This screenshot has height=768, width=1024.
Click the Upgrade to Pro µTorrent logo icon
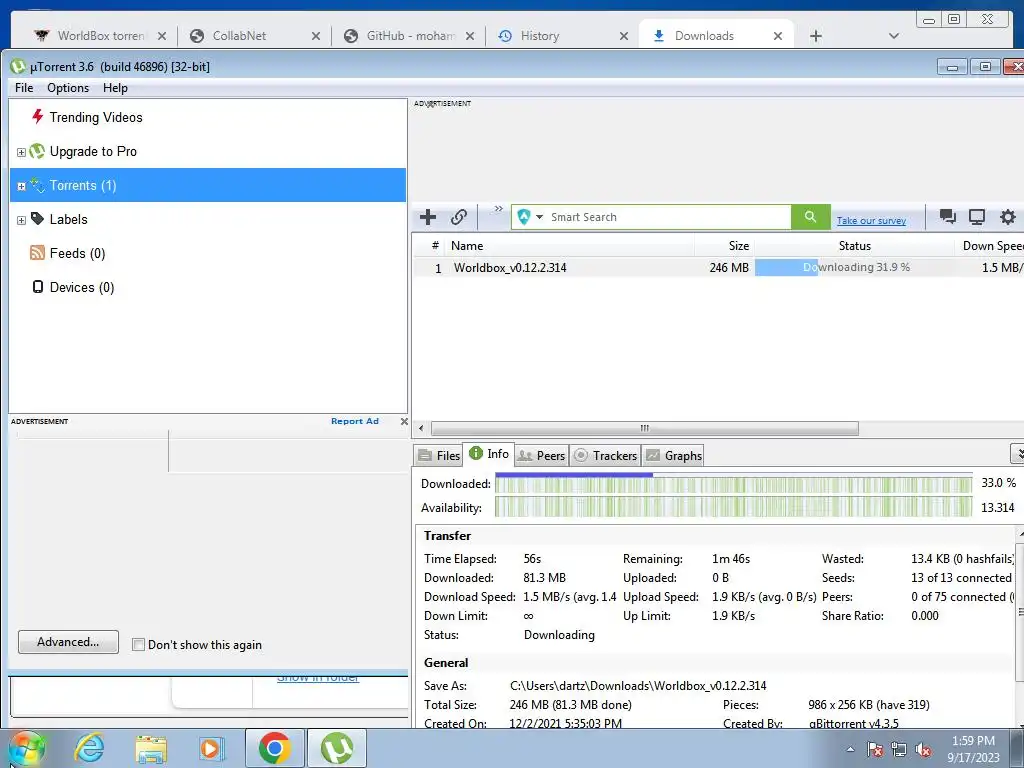(x=37, y=152)
